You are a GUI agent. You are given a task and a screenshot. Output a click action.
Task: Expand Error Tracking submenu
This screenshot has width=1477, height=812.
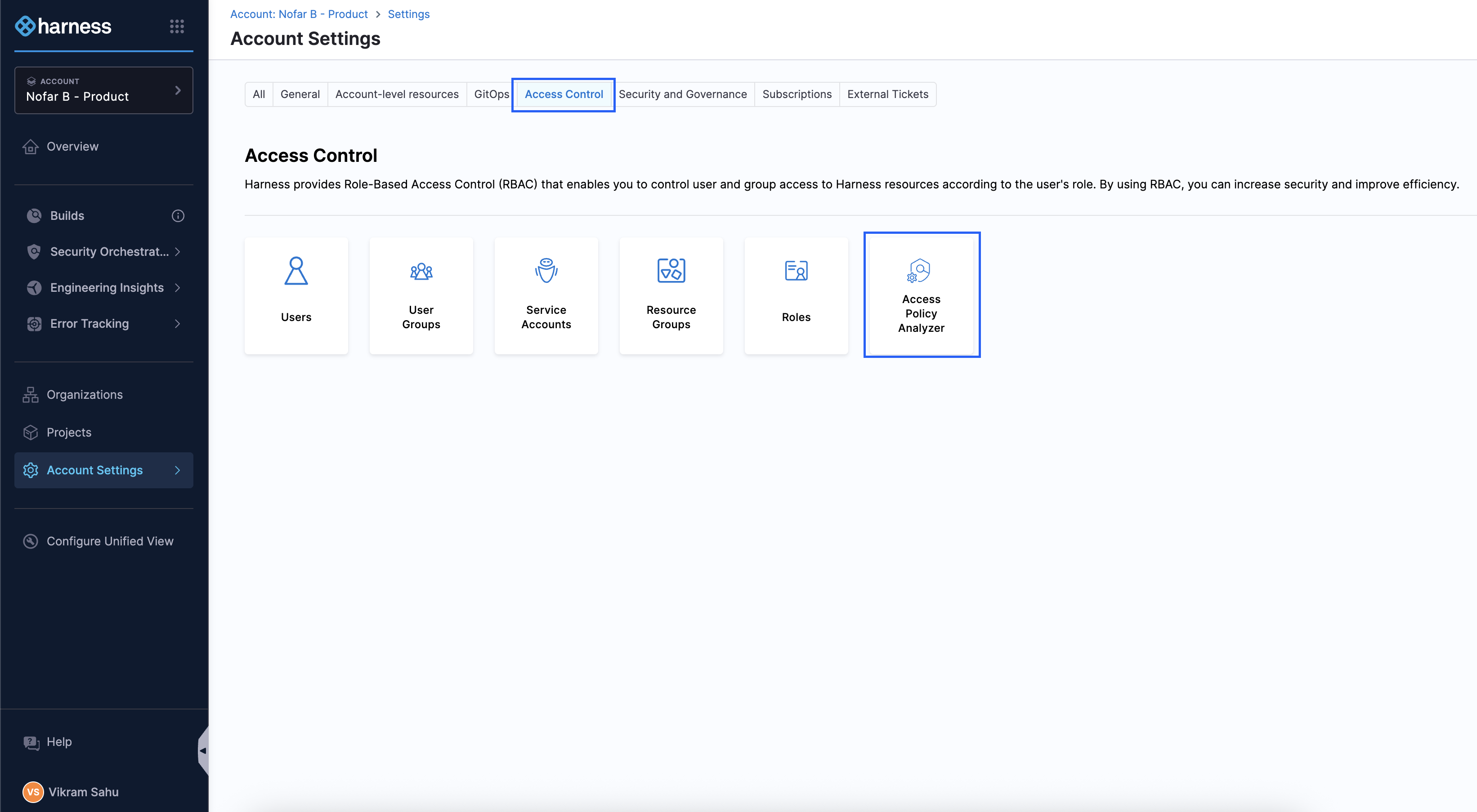coord(177,324)
